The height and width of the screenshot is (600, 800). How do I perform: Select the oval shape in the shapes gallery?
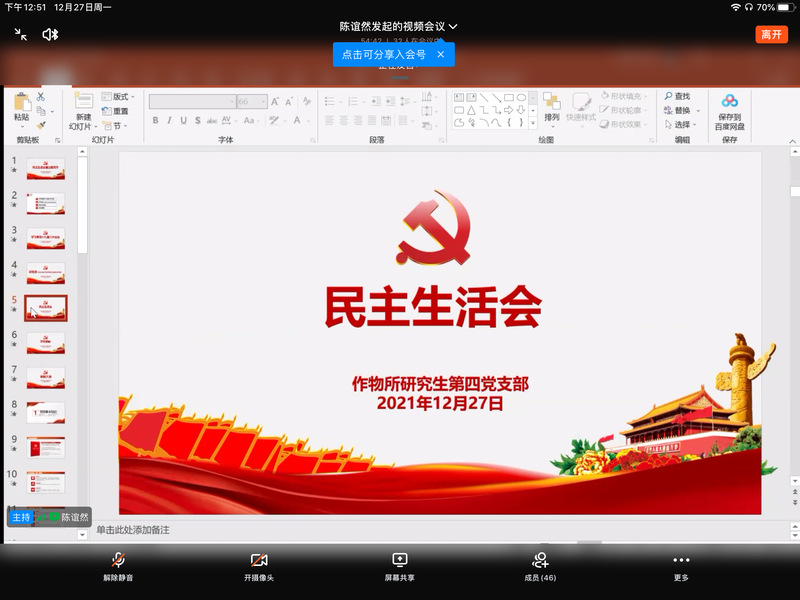521,97
